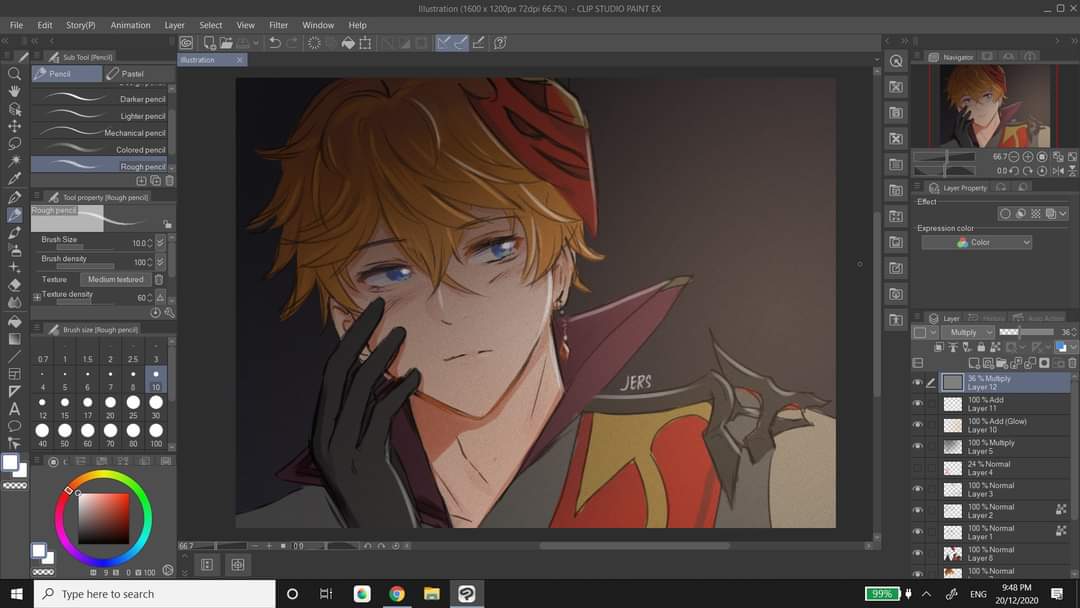Click the Clear (sparkle) icon in command bar
Viewport: 1080px width, 608px height.
tap(314, 43)
